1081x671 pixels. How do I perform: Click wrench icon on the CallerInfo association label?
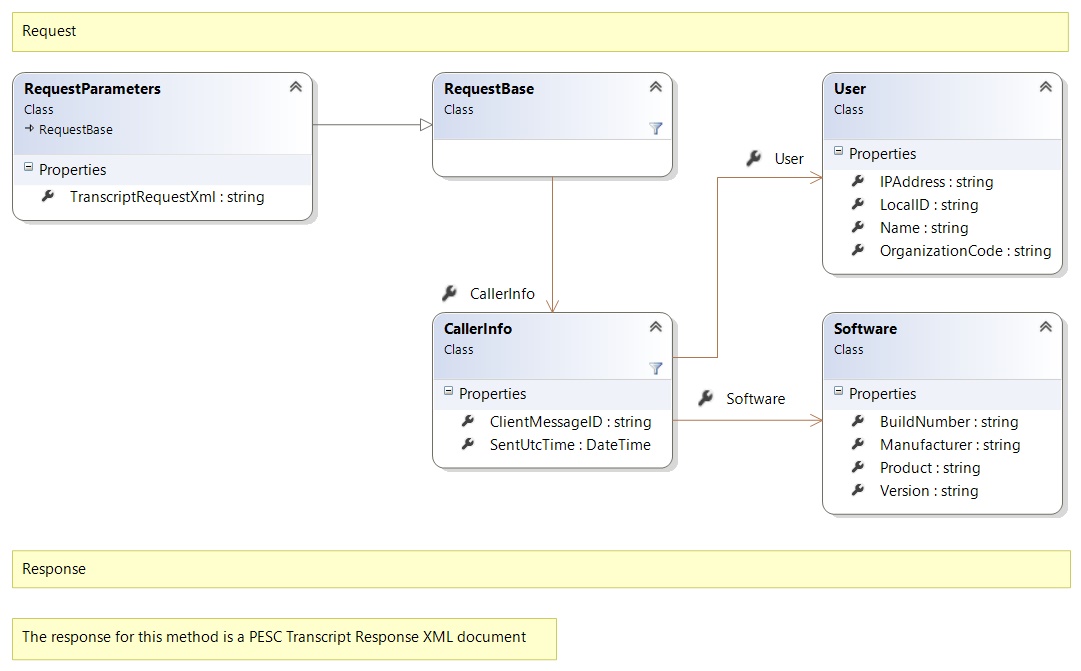tap(450, 293)
